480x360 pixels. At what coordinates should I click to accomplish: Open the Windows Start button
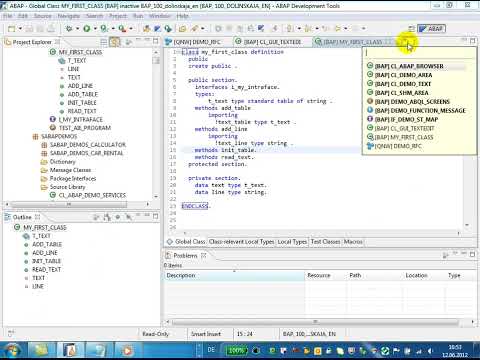pyautogui.click(x=13, y=351)
